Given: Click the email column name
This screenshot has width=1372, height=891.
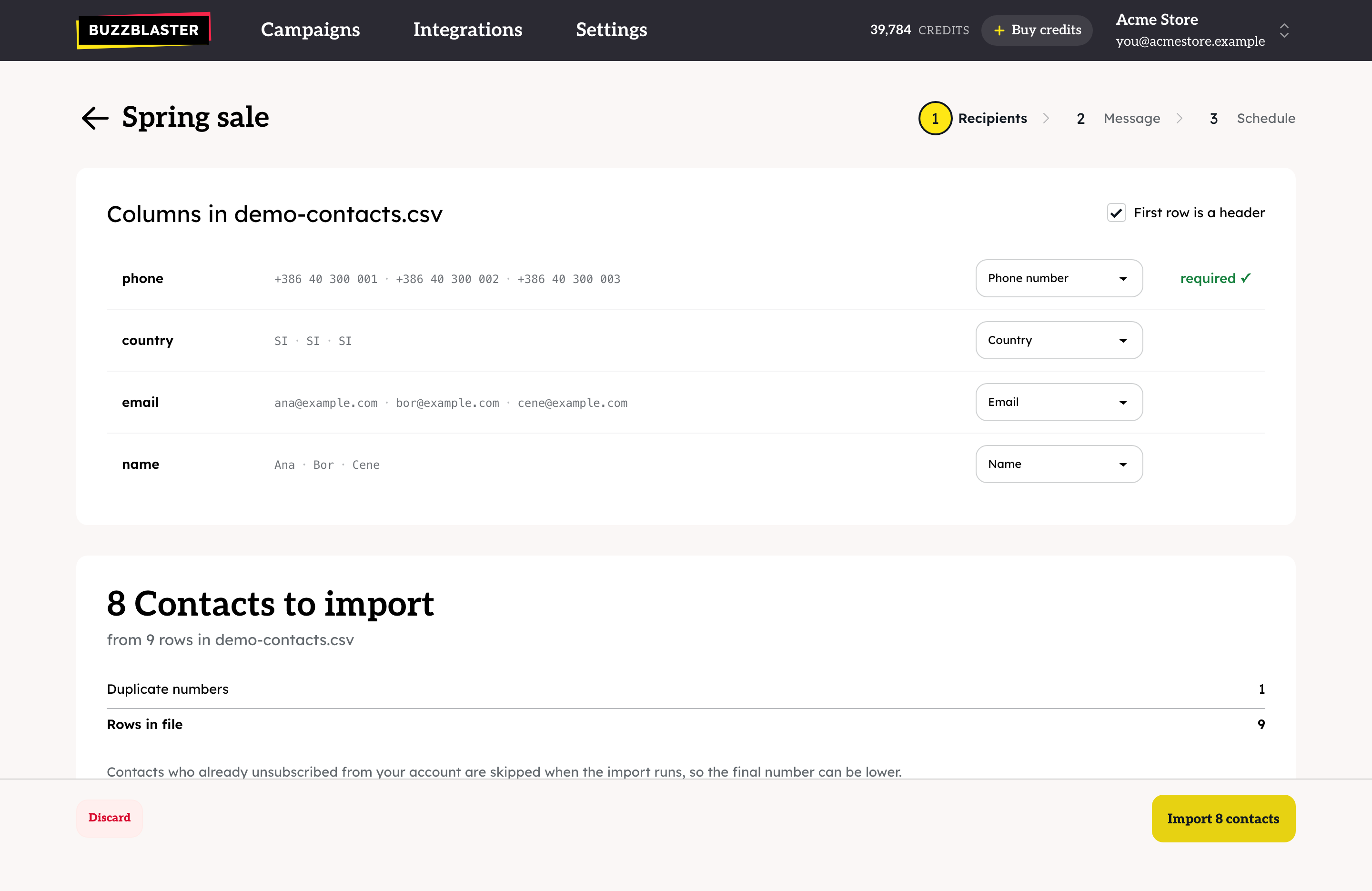Looking at the screenshot, I should click(x=140, y=402).
